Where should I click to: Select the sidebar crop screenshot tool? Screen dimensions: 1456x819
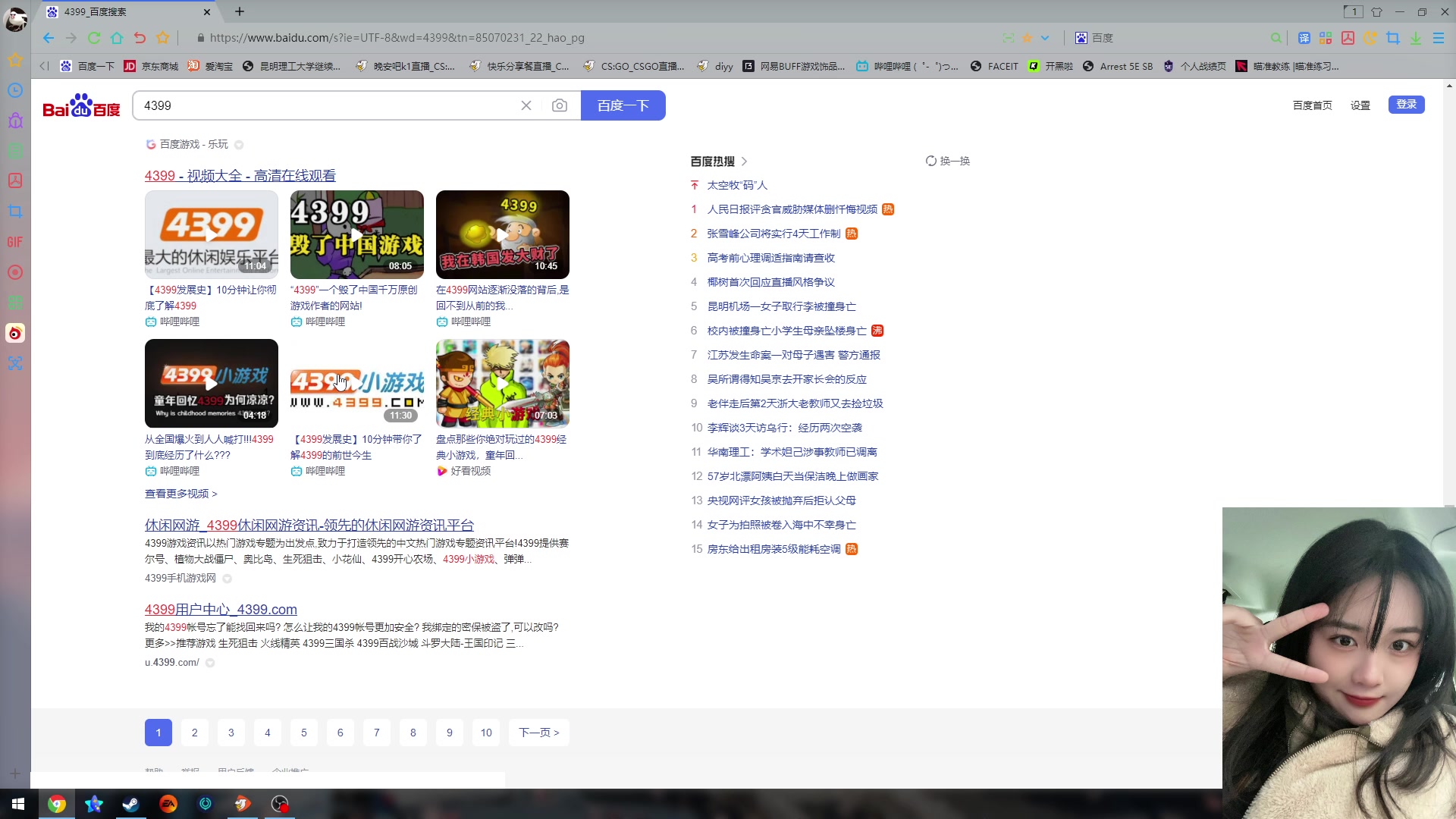[x=15, y=212]
